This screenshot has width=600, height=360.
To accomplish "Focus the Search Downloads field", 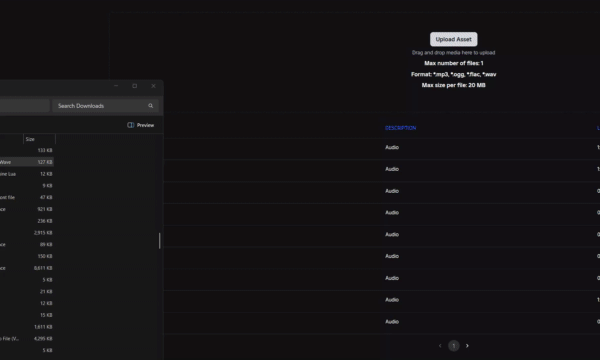I will 105,106.
